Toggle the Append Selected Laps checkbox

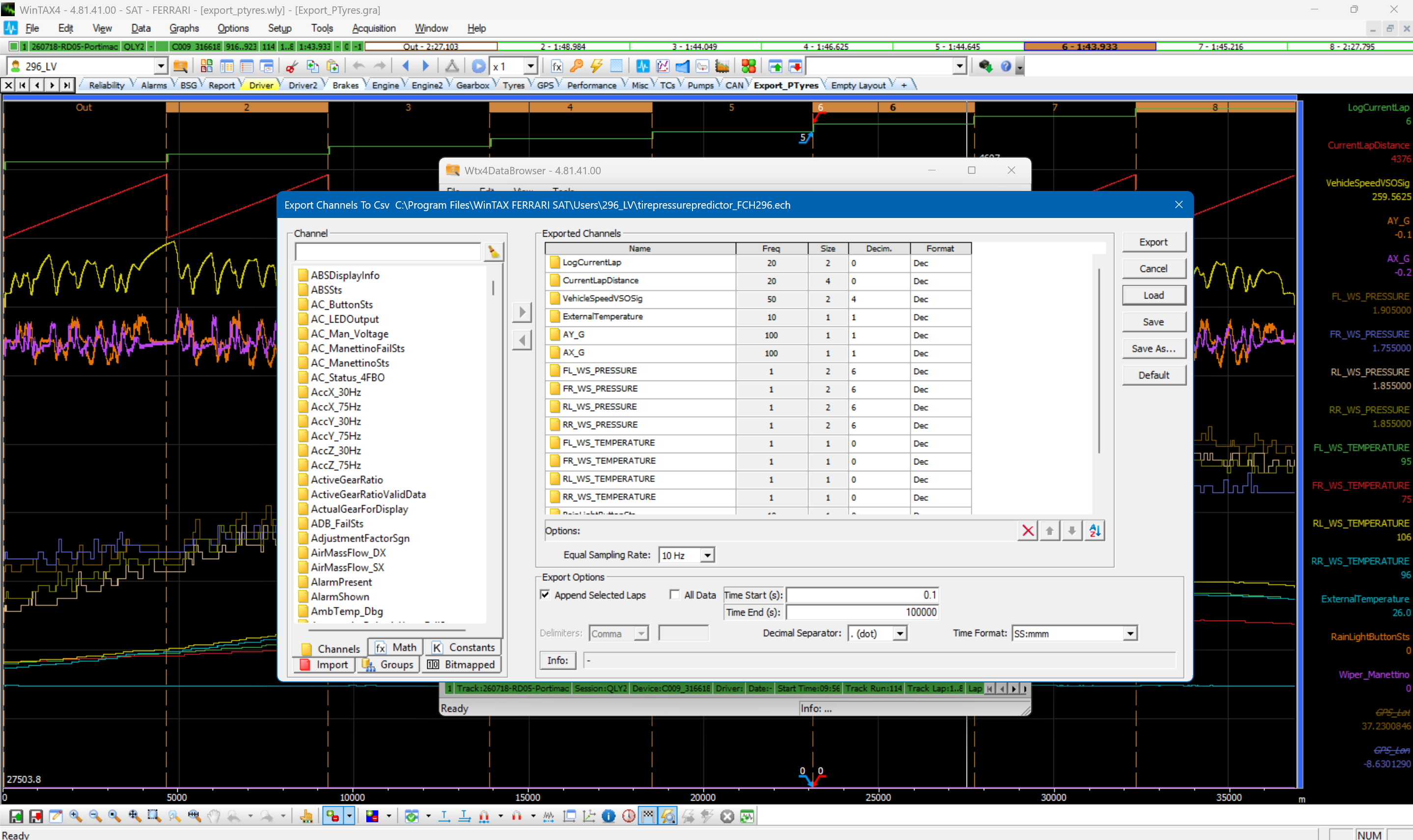pyautogui.click(x=545, y=595)
